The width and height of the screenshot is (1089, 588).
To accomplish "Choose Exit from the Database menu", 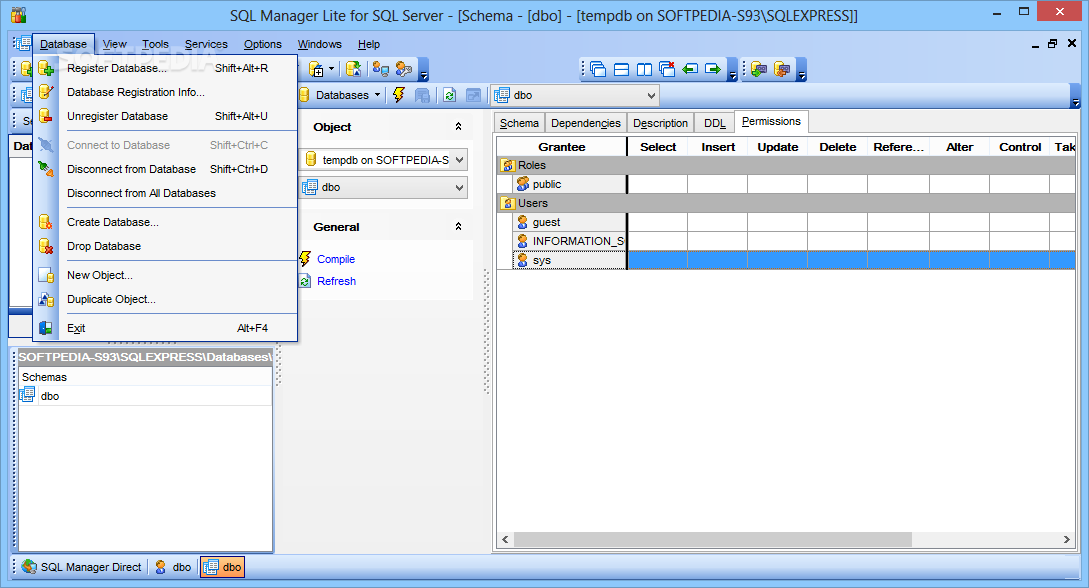I will click(x=165, y=328).
